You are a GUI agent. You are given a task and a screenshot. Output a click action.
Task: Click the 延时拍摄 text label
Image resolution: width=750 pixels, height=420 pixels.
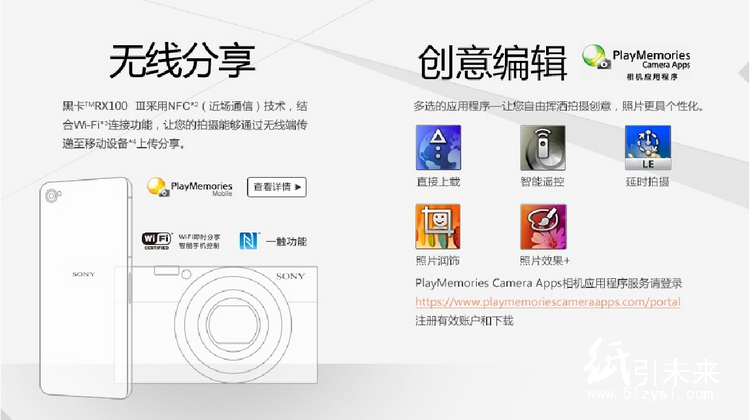pyautogui.click(x=646, y=181)
